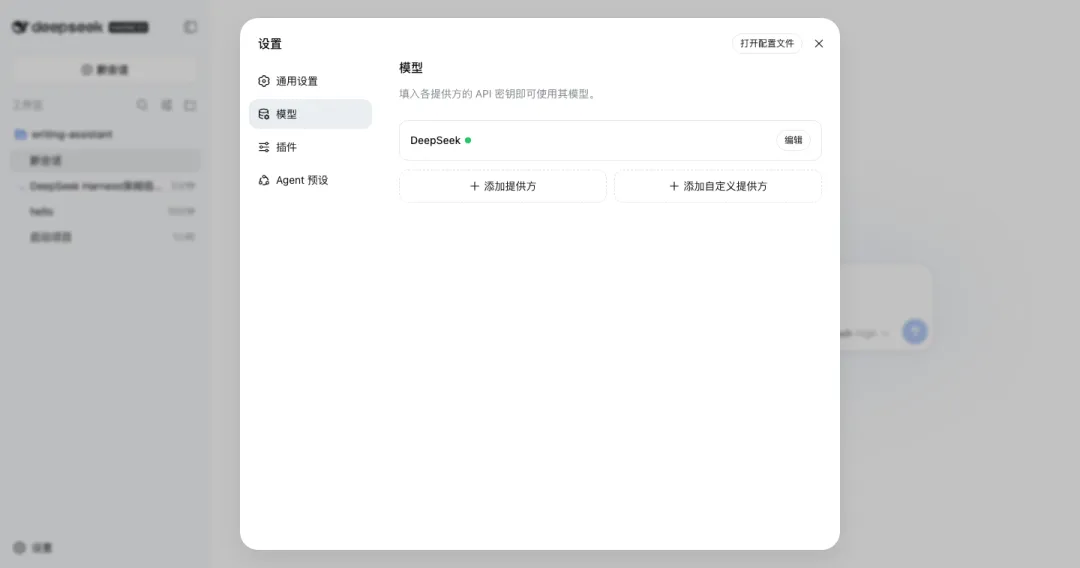
Task: Click the sidebar search icon
Action: coord(142,105)
